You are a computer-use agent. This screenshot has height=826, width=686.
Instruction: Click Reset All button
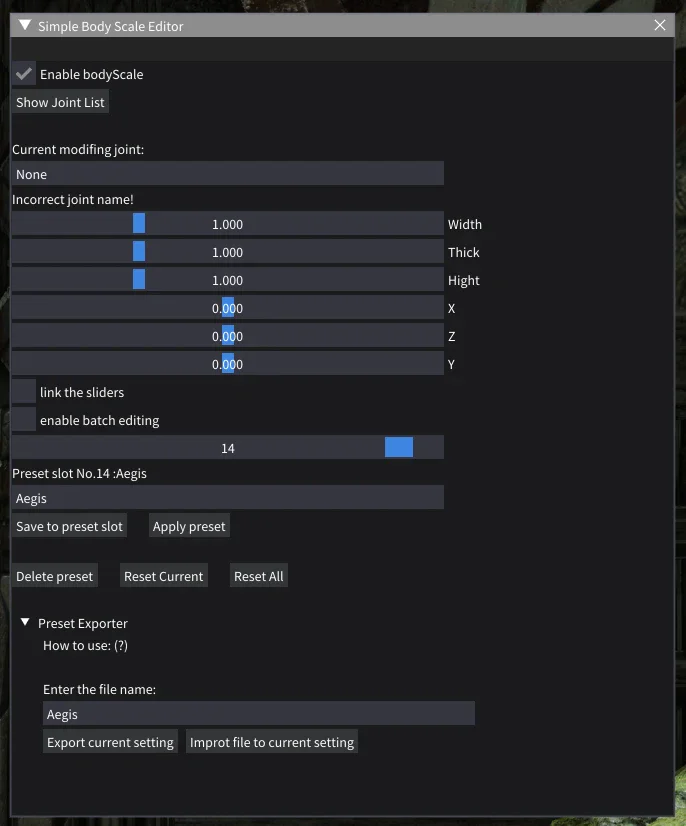(x=259, y=576)
